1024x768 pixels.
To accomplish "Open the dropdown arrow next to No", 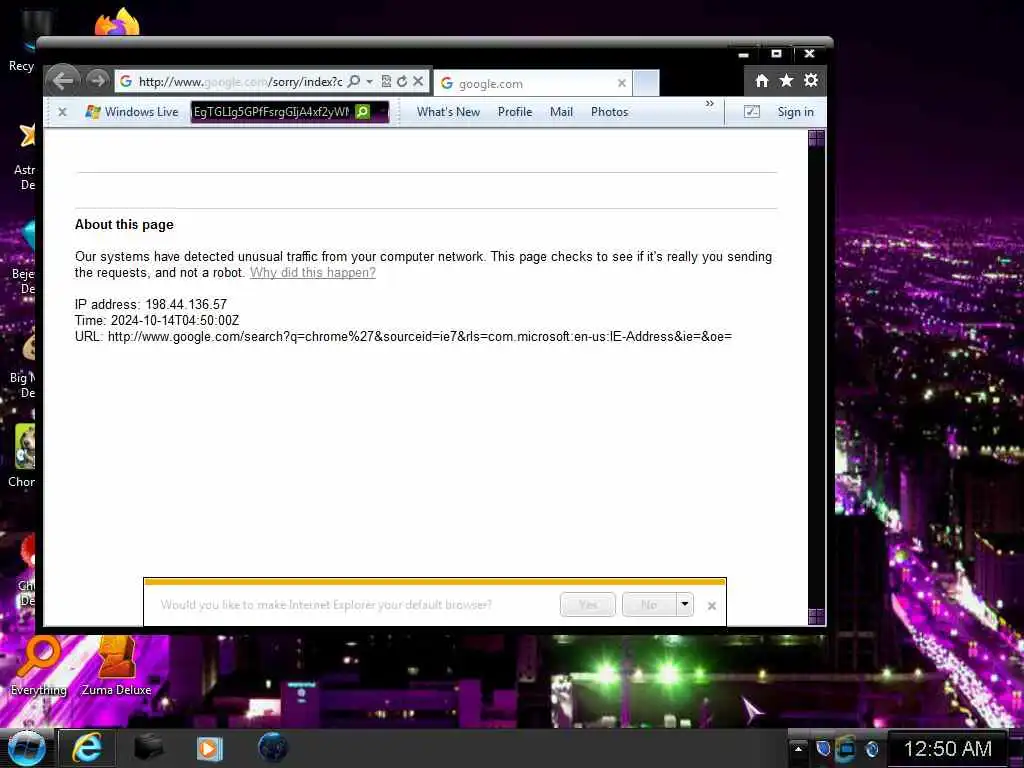I will pos(684,605).
